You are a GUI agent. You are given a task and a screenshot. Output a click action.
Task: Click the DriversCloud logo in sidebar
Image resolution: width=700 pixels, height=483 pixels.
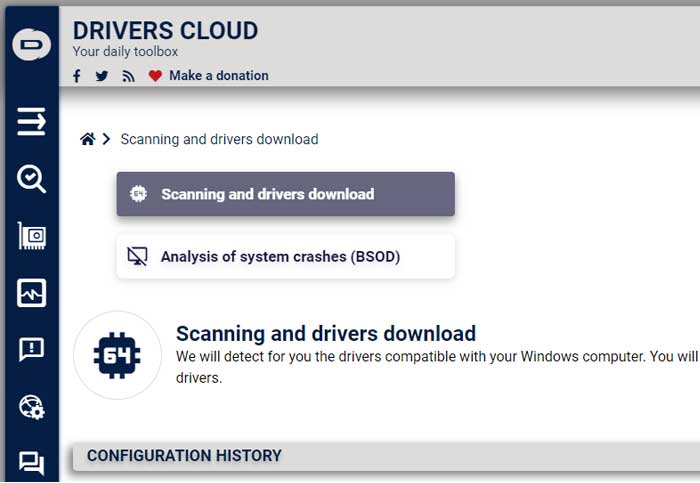pos(31,44)
